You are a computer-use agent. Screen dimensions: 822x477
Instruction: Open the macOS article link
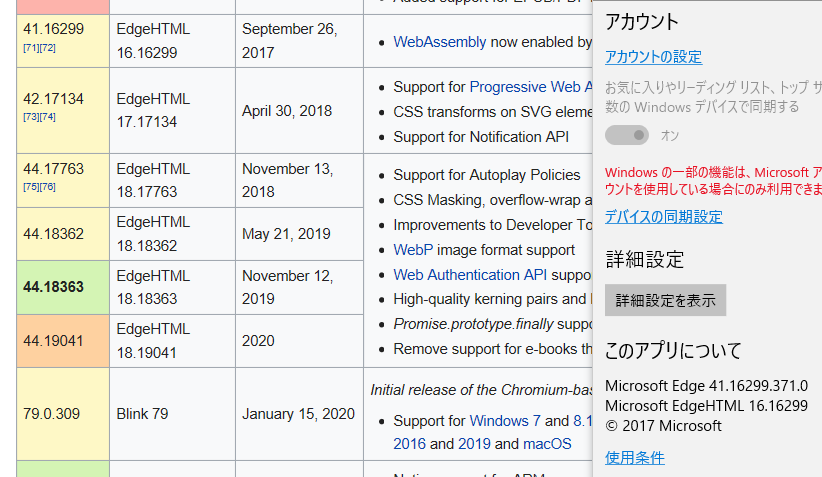coord(547,444)
